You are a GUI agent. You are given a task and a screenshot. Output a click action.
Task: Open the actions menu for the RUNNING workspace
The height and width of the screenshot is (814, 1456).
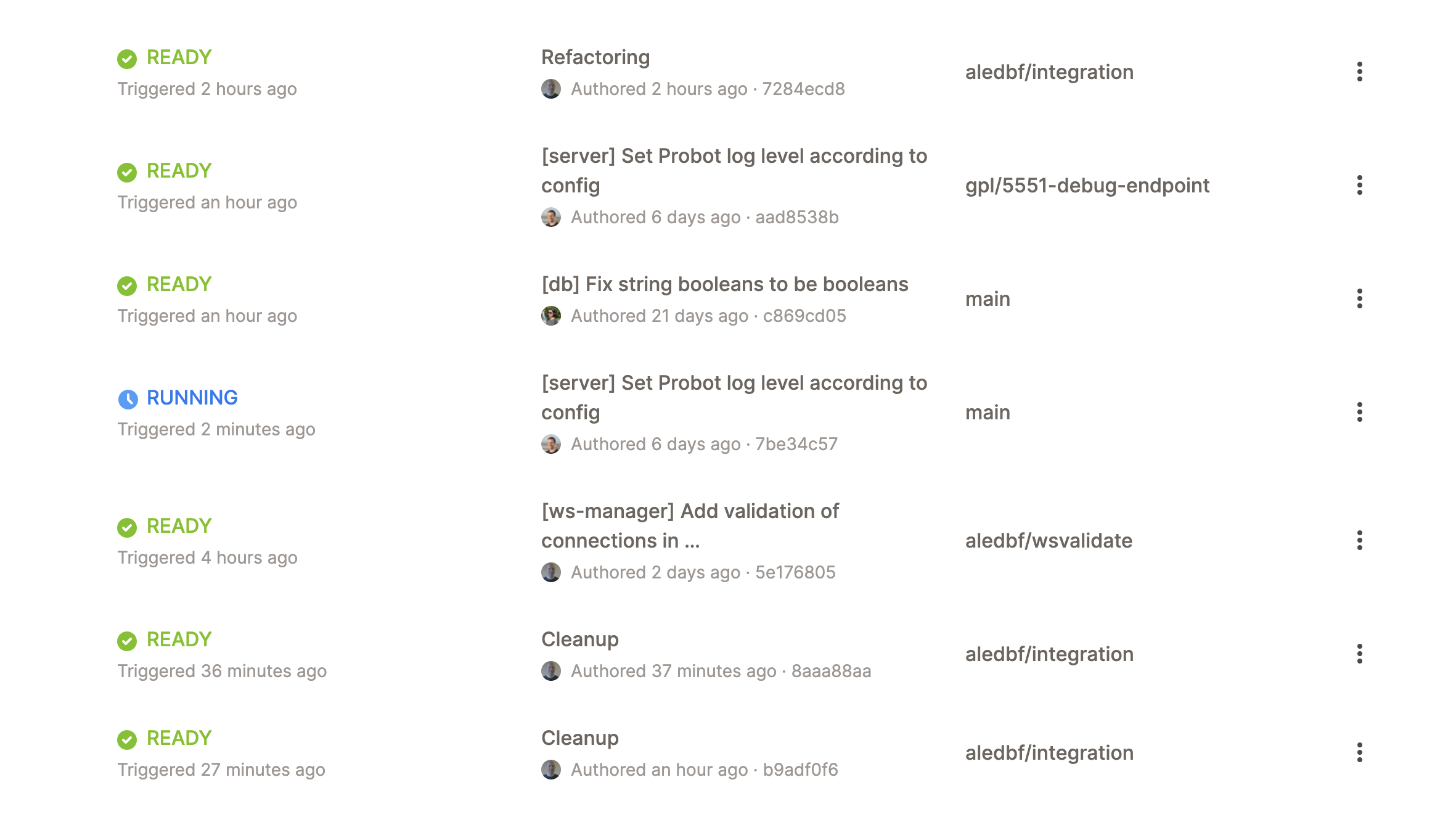tap(1359, 413)
